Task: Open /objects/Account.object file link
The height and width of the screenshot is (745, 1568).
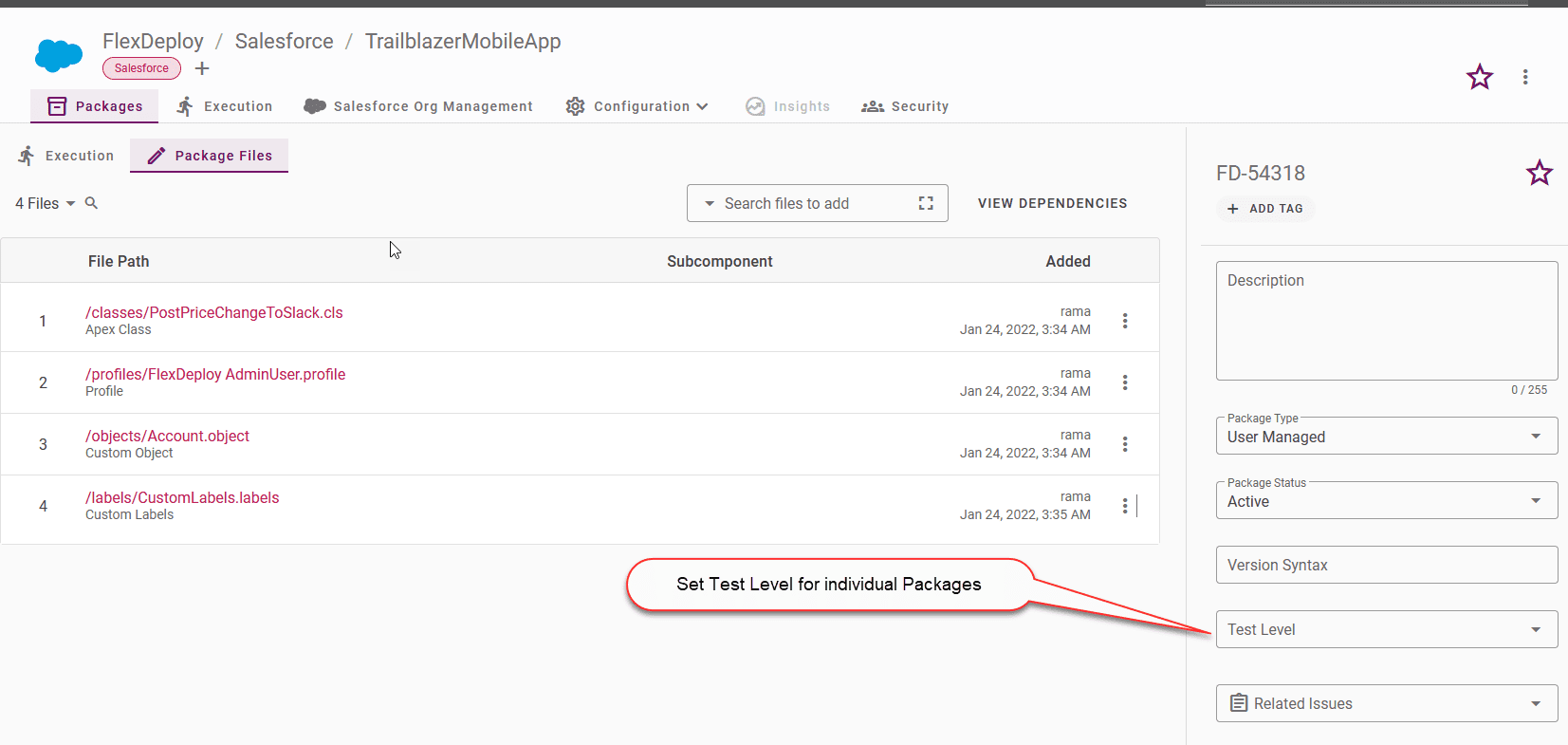Action: coord(167,436)
